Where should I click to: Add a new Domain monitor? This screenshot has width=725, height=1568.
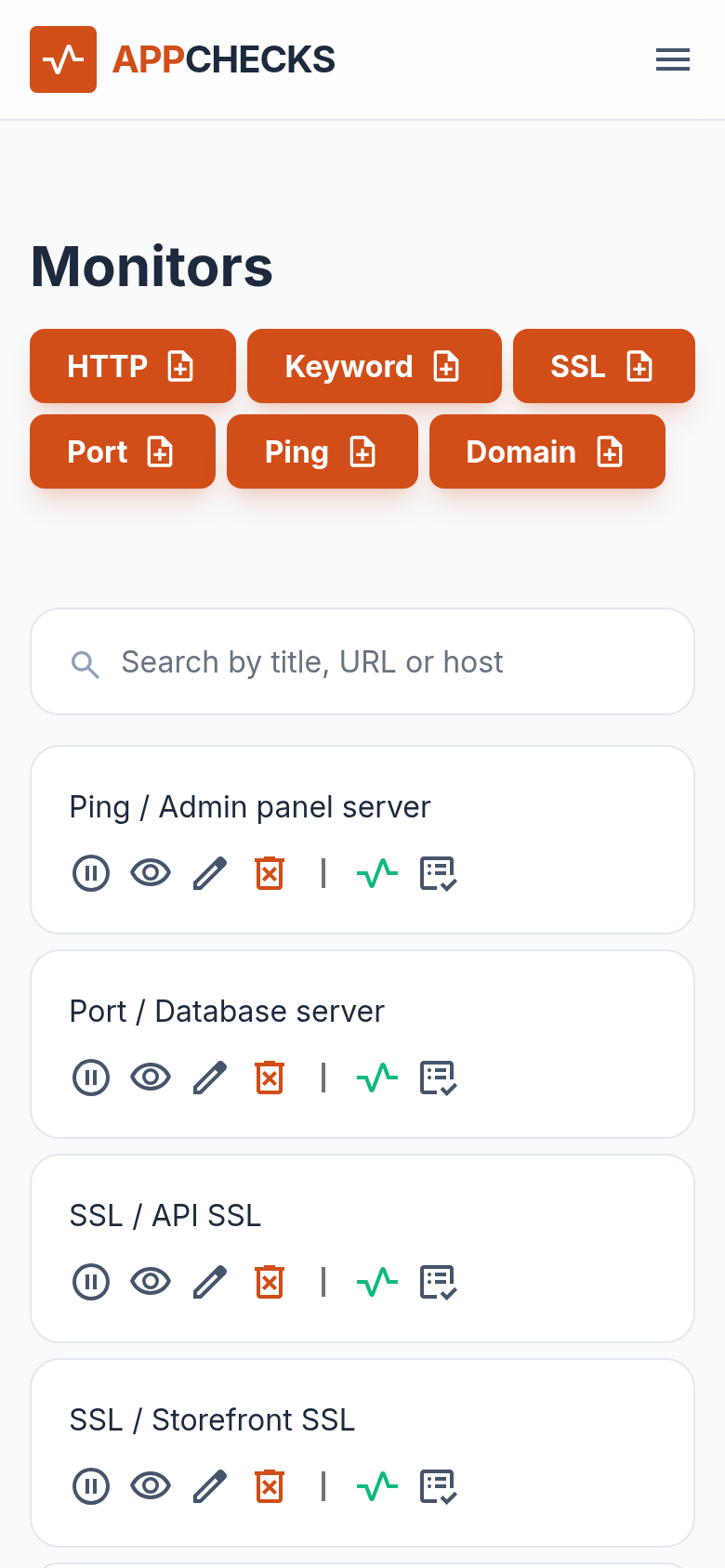click(x=547, y=451)
